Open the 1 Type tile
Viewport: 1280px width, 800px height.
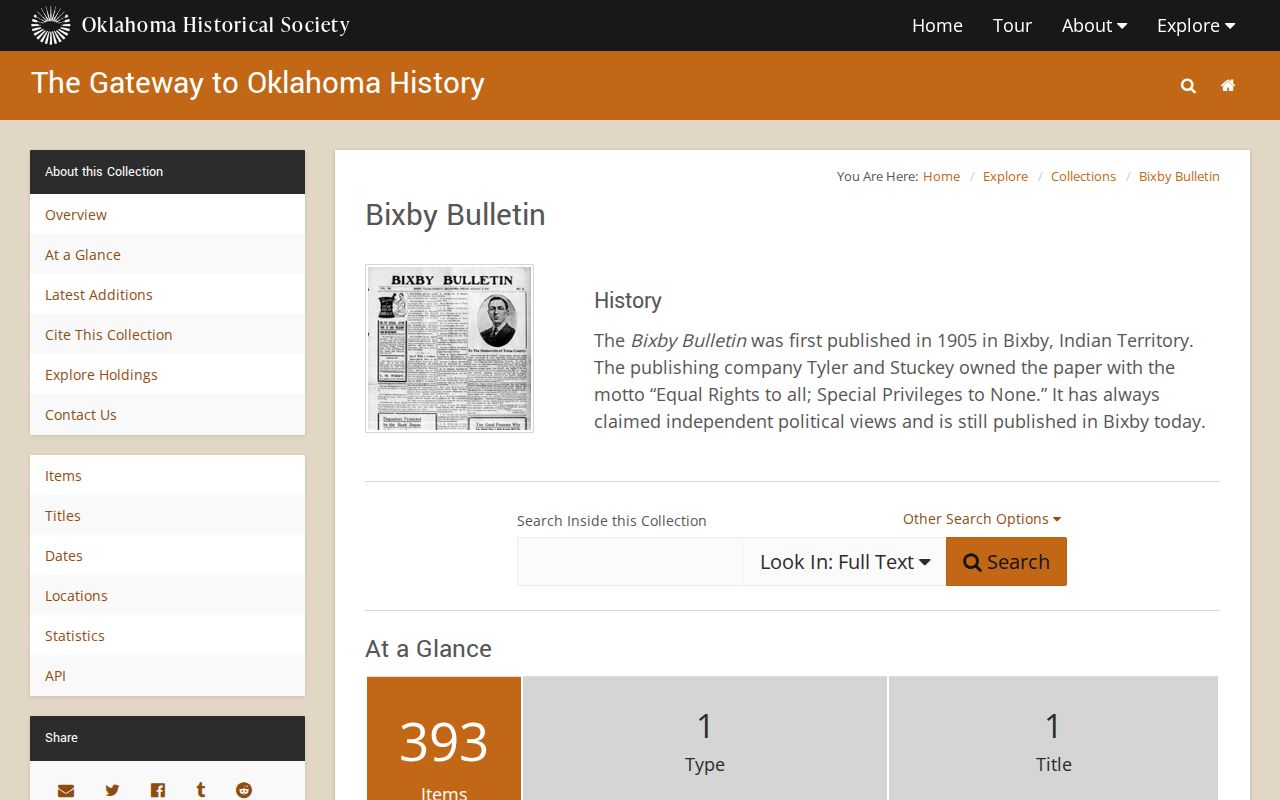(x=705, y=738)
